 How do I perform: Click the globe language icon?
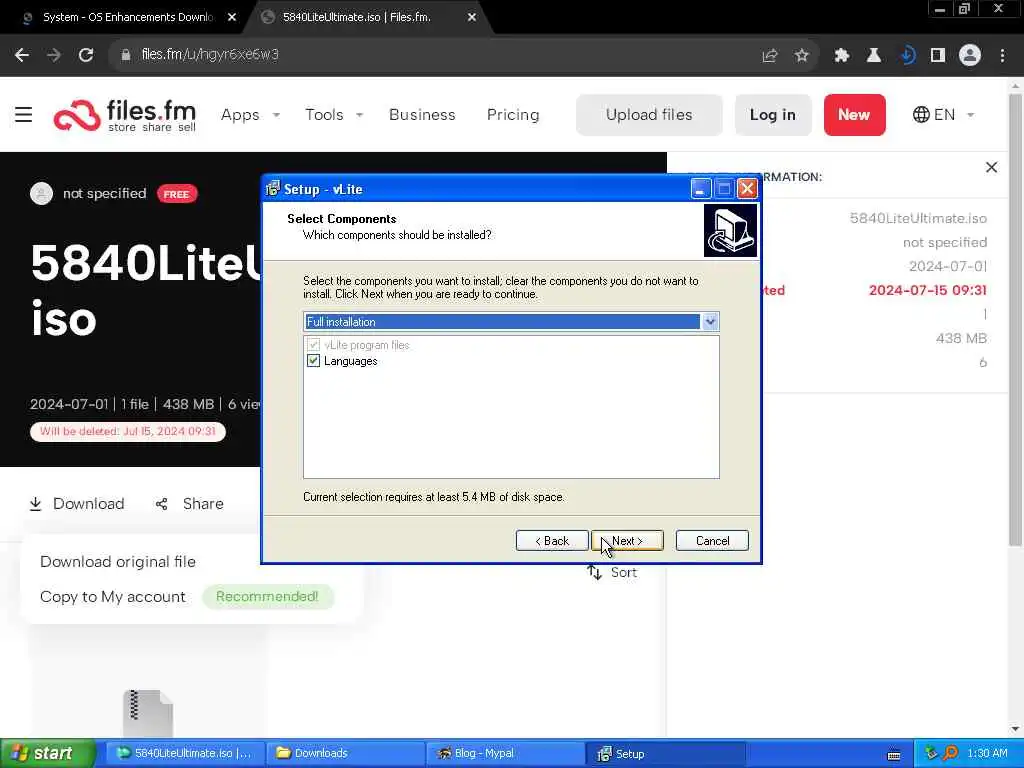921,115
